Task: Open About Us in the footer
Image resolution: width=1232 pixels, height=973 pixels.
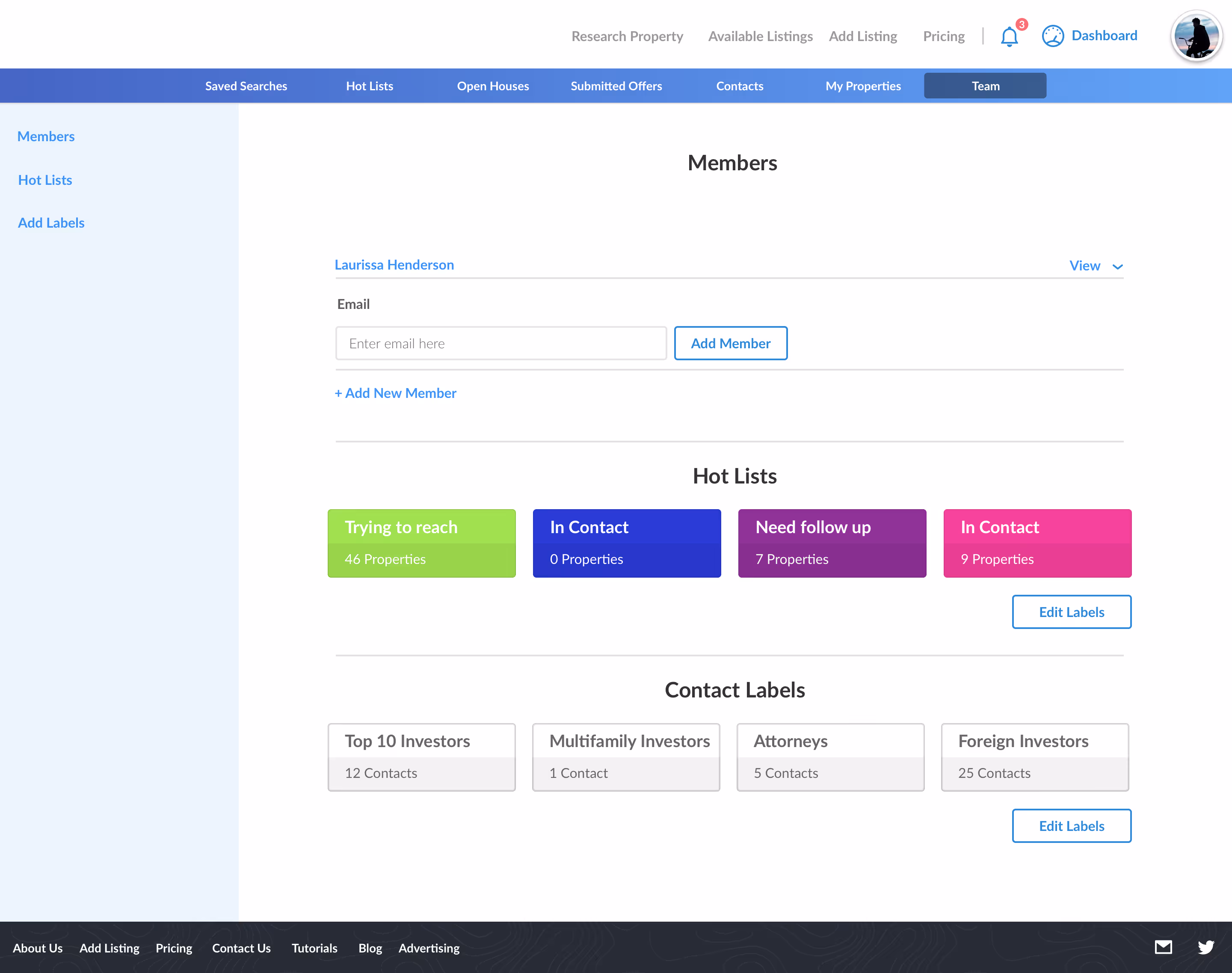Action: pos(38,948)
